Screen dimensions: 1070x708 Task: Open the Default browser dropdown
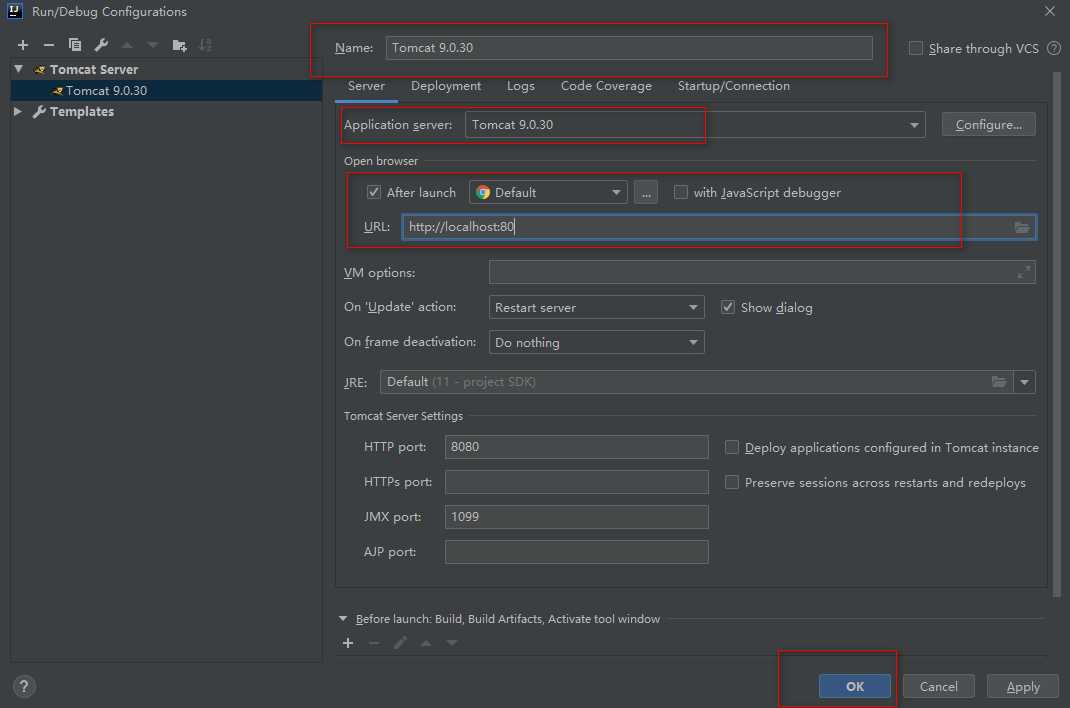point(548,192)
